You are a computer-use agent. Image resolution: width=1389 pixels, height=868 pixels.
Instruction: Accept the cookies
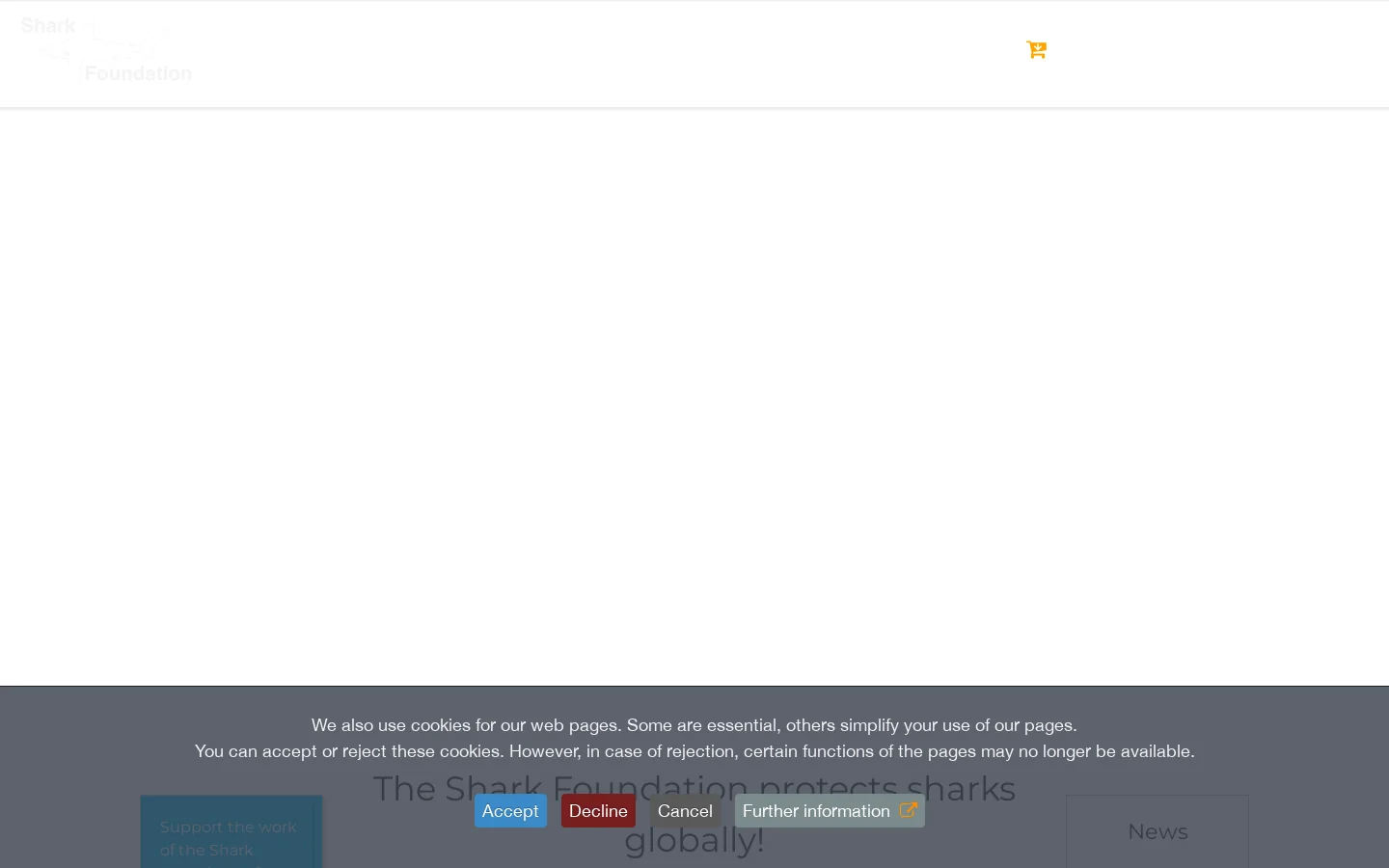(510, 811)
